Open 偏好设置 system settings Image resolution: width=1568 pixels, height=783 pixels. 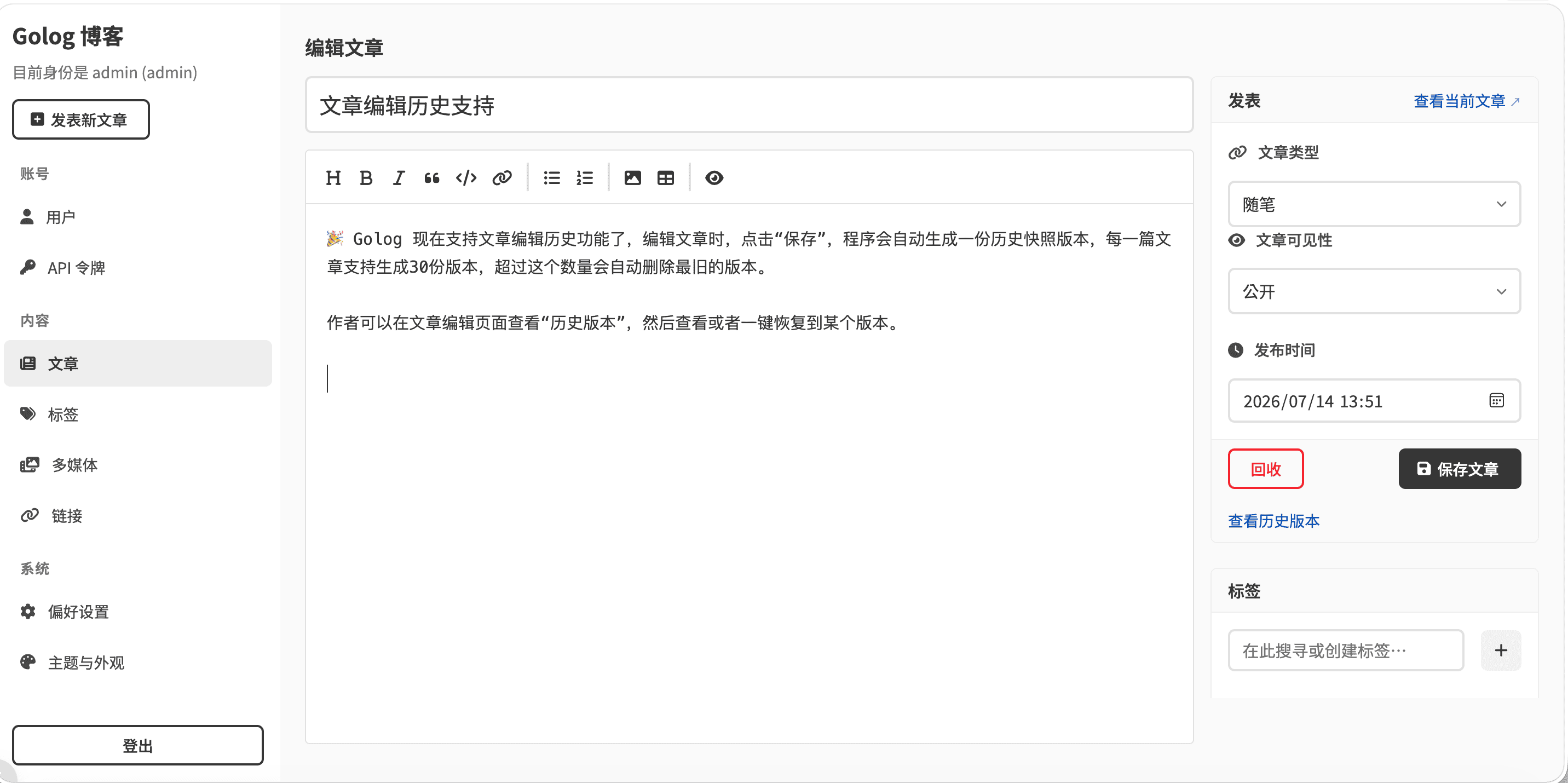[137, 611]
